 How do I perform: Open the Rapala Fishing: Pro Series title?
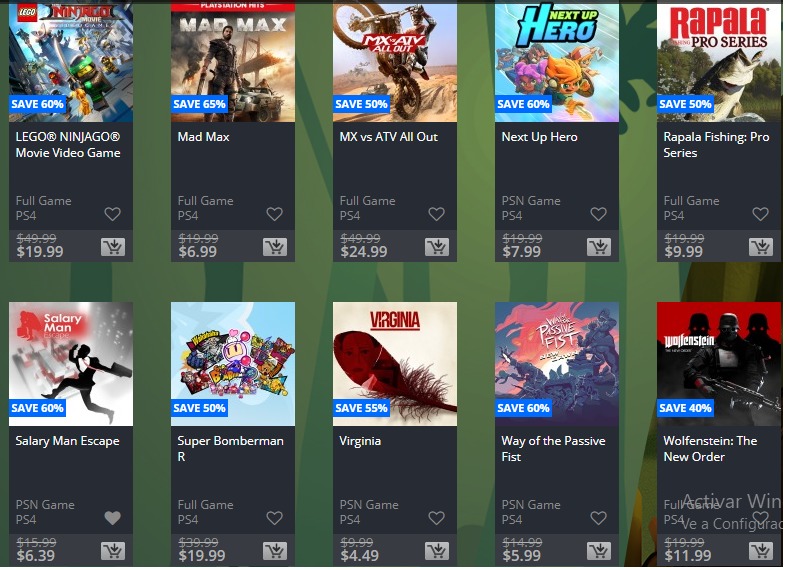(716, 144)
